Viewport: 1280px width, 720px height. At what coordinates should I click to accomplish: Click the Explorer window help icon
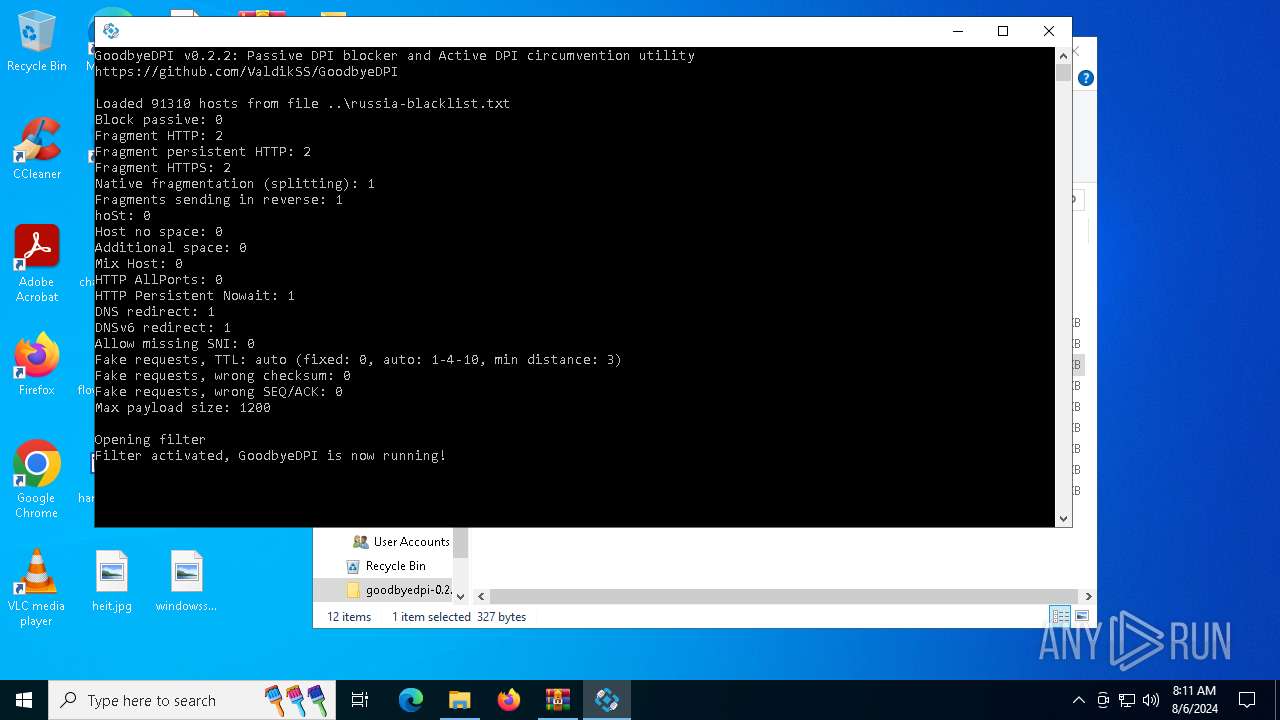pos(1086,78)
